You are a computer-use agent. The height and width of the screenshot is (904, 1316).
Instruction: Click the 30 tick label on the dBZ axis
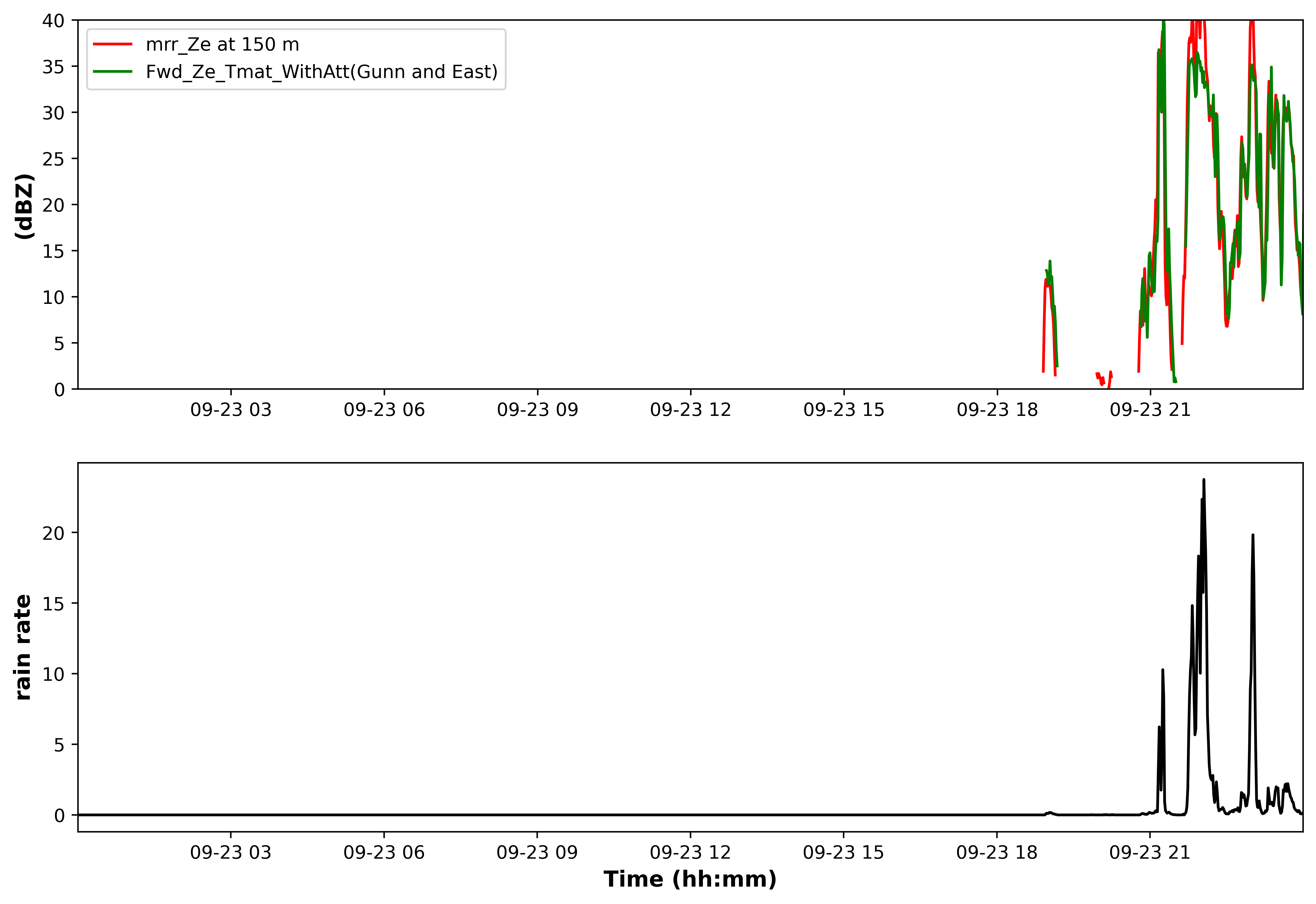tap(53, 113)
